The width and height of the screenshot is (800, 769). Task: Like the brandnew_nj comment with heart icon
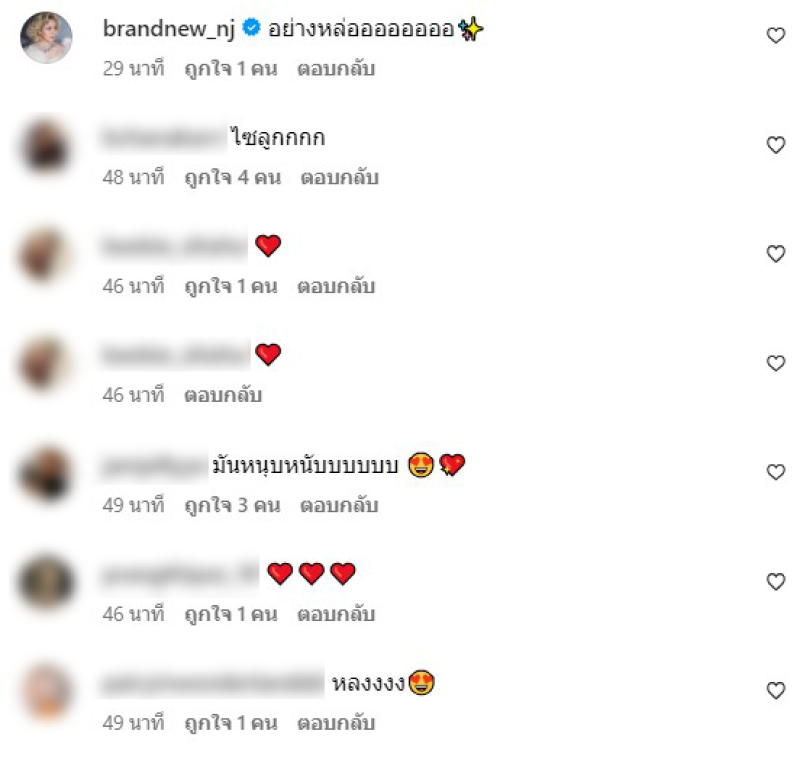(776, 35)
